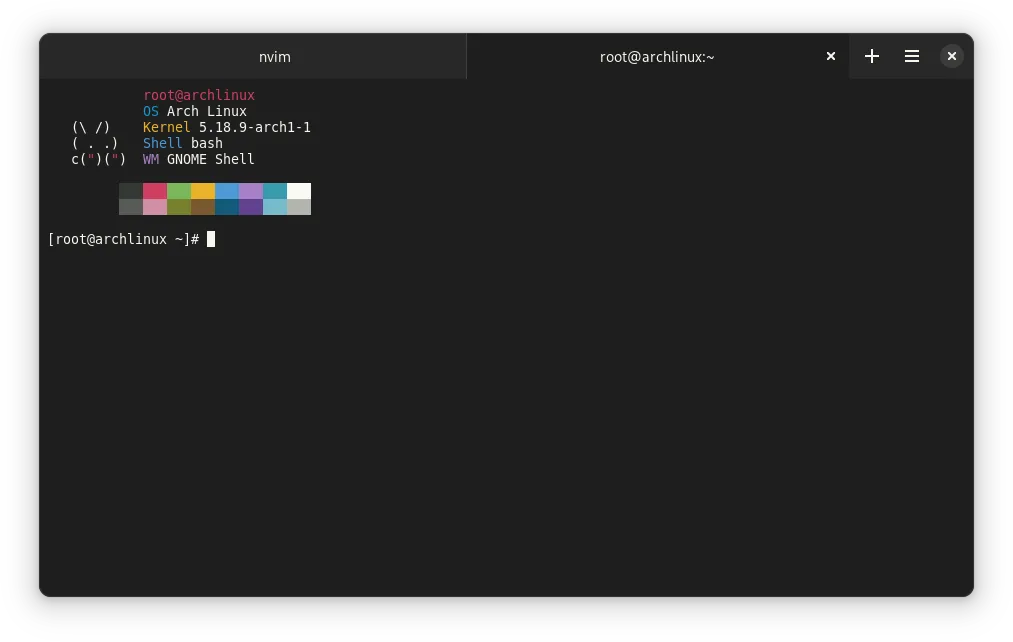Click the yellow swatch in top row
The image size is (1013, 642).
pos(203,191)
